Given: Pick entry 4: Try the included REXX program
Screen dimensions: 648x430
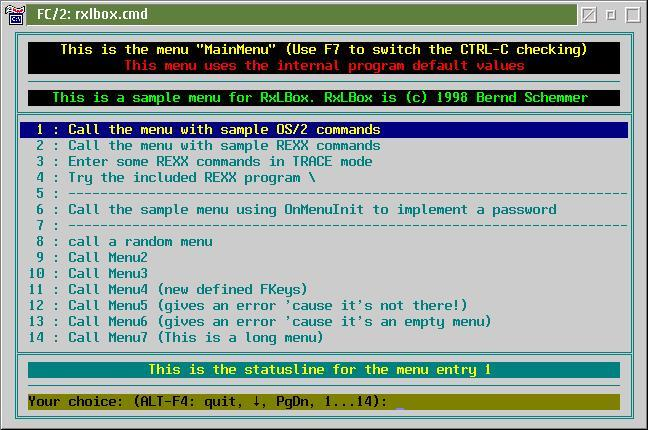Looking at the screenshot, I should click(324, 178).
